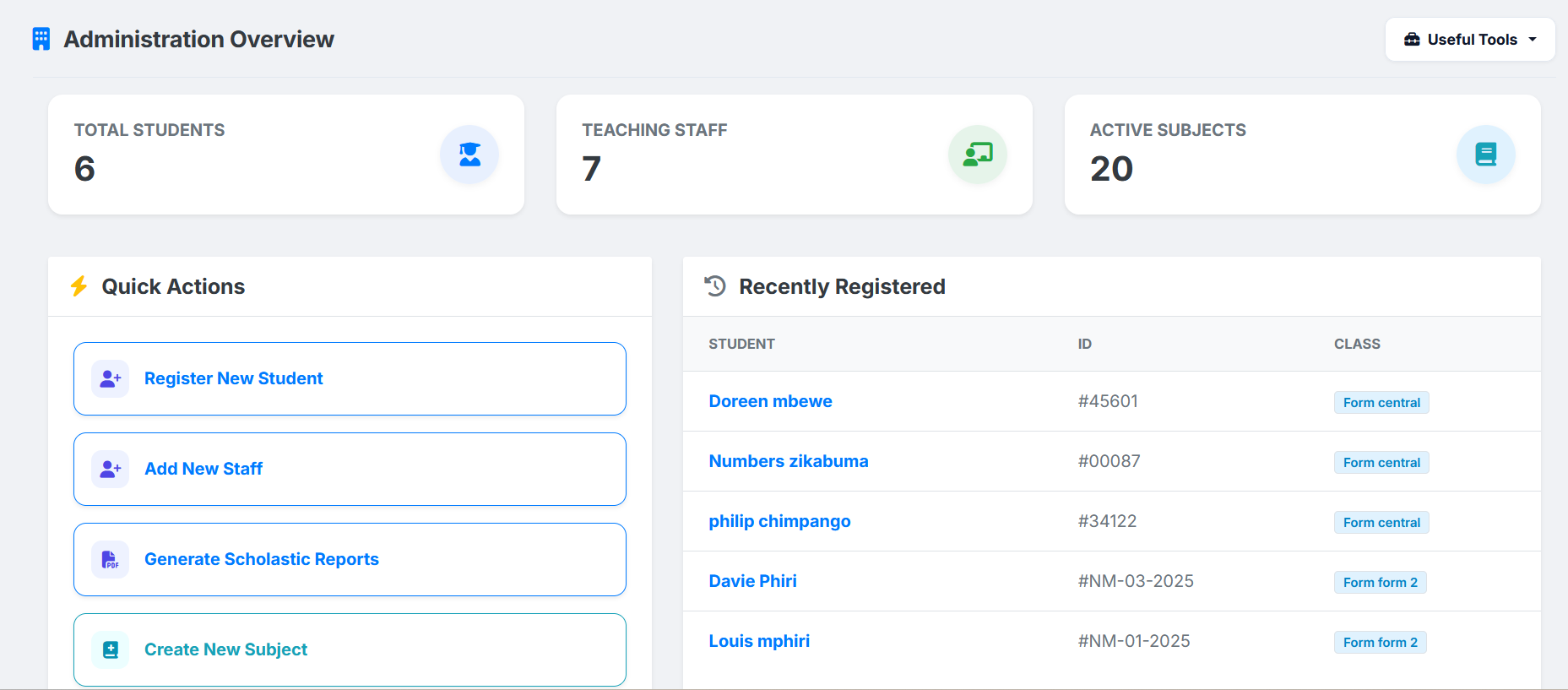
Task: Click the STUDENT column header
Action: tap(741, 344)
